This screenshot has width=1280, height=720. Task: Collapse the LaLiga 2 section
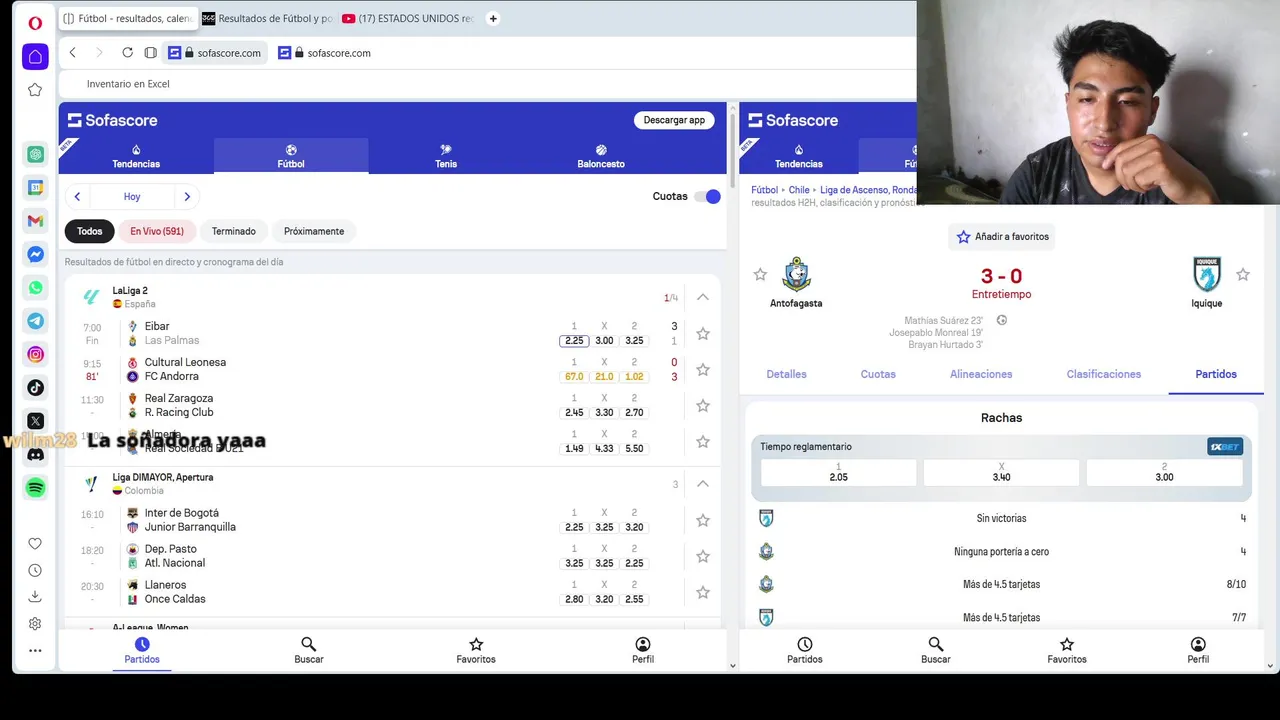[x=703, y=297]
